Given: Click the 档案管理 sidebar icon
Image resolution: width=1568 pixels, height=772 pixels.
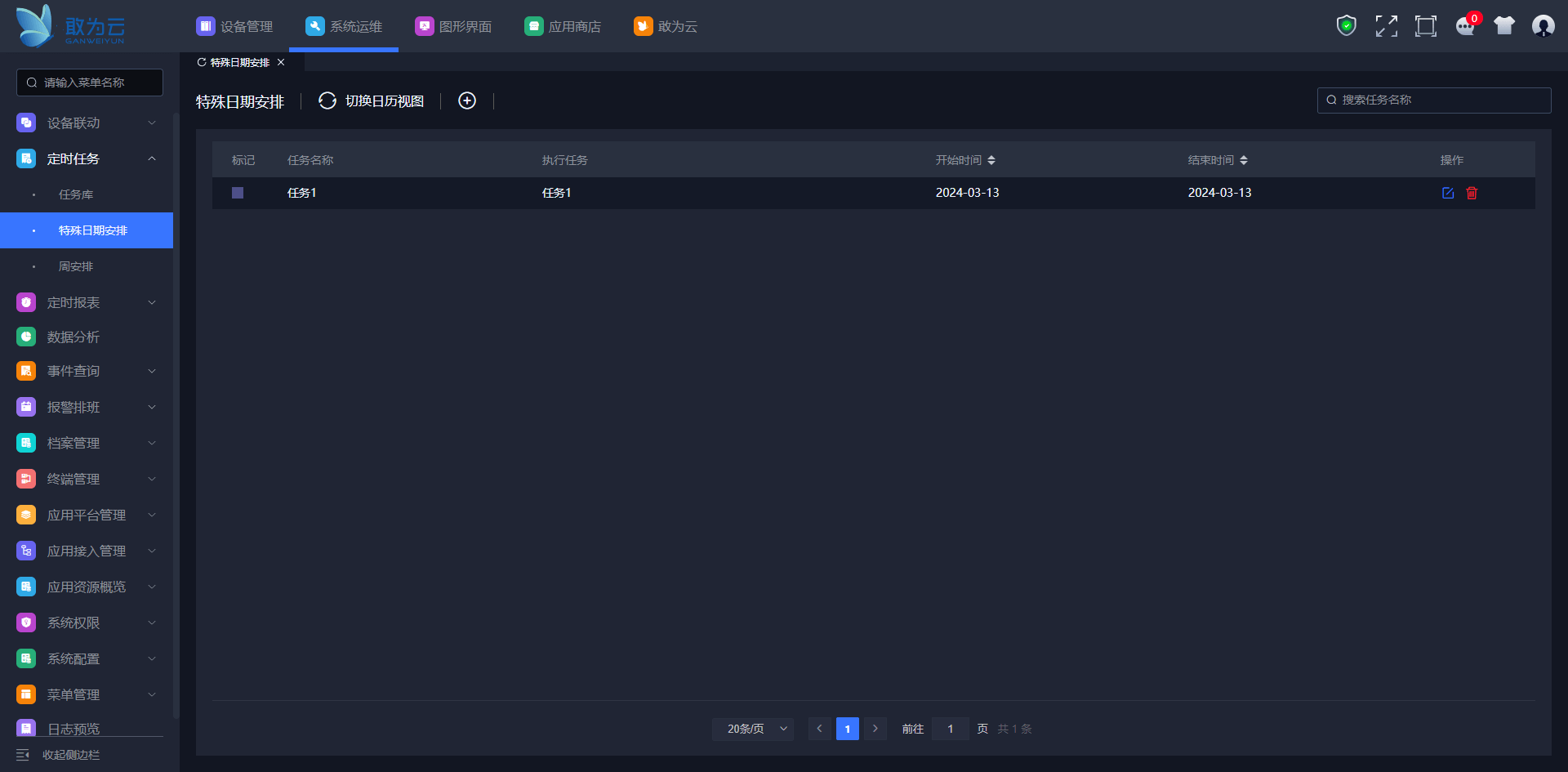Looking at the screenshot, I should click(26, 443).
